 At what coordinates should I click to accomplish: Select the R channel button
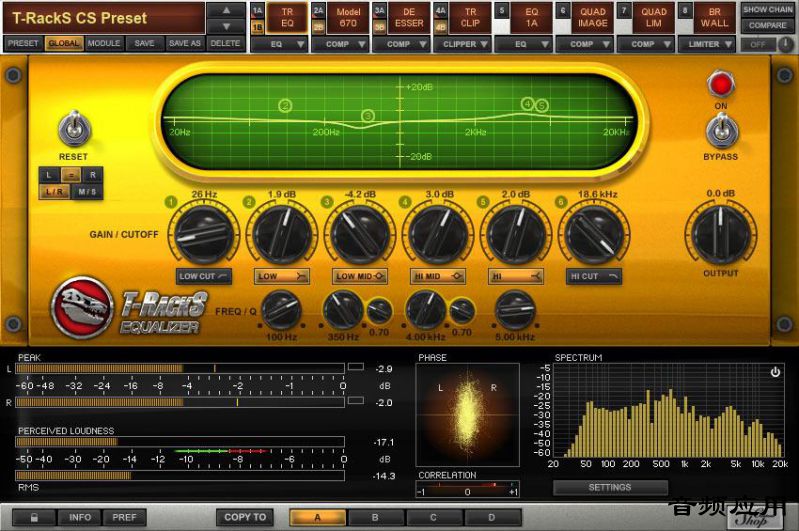point(93,175)
